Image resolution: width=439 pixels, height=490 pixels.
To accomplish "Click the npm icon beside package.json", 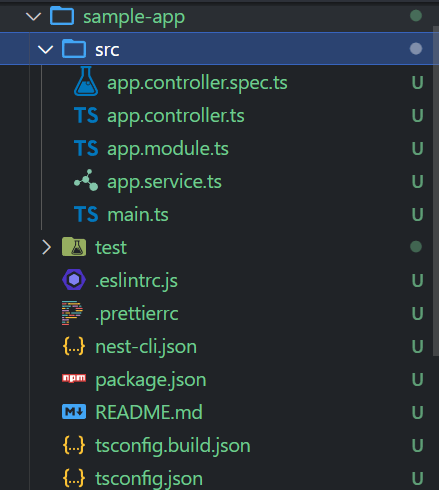I will tap(74, 378).
